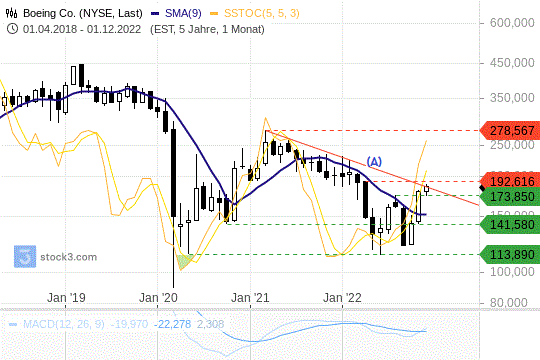Viewport: 540px width, 360px height.
Task: Click the stock3 logo icon
Action: coord(25,256)
